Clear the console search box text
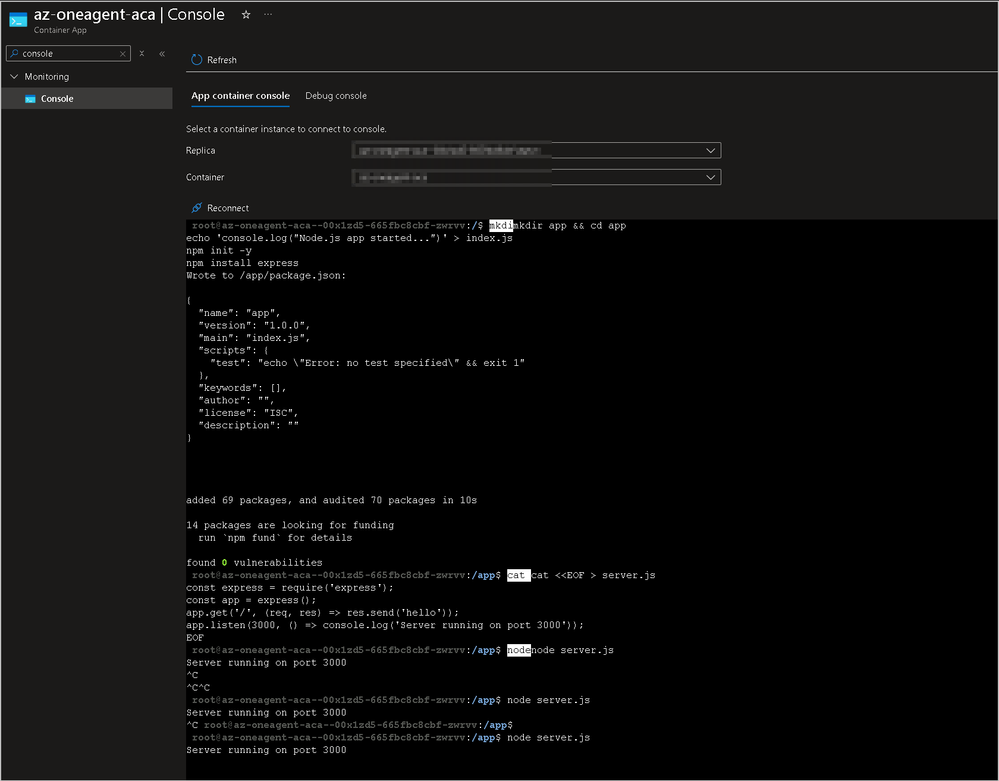The image size is (999, 781). click(122, 54)
